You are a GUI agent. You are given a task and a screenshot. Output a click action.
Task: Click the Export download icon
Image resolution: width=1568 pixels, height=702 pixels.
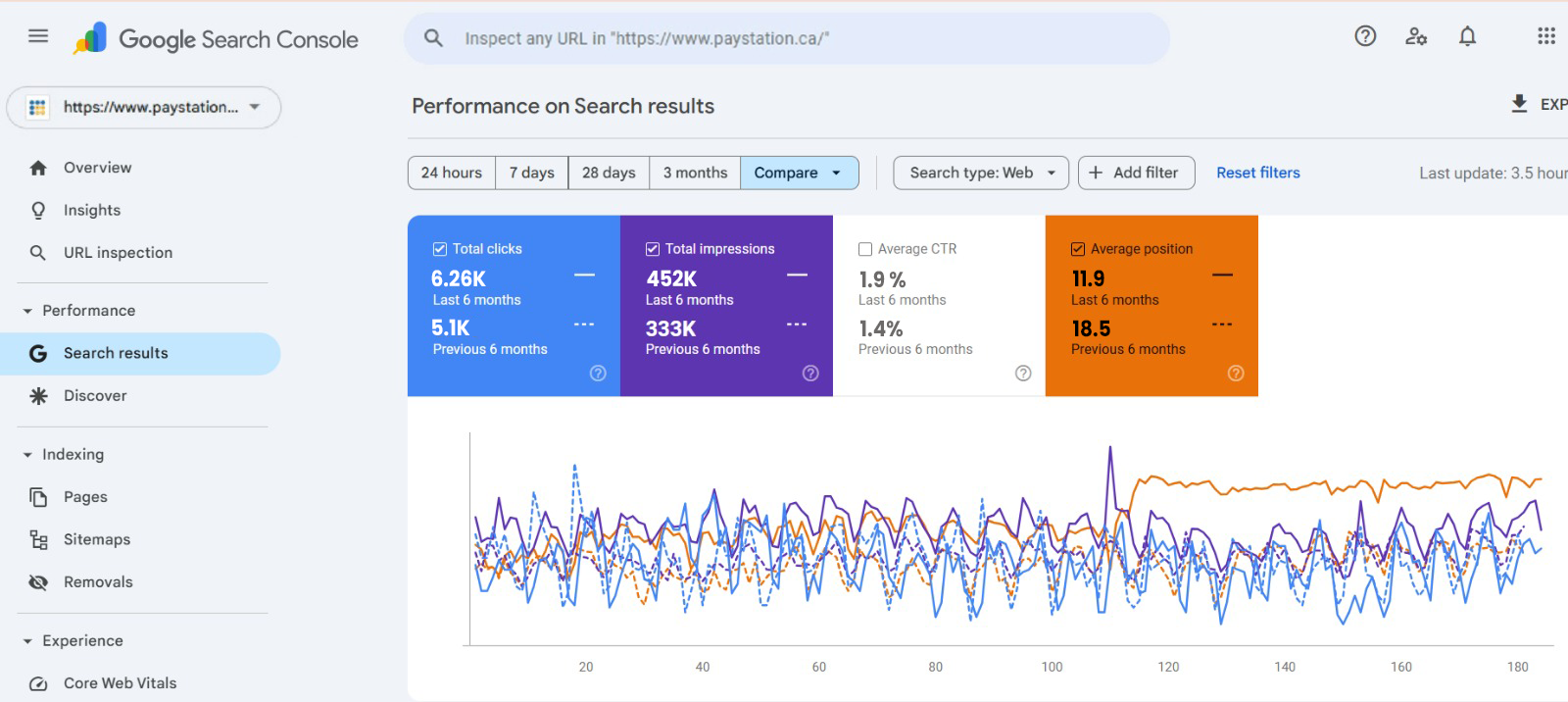tap(1519, 104)
